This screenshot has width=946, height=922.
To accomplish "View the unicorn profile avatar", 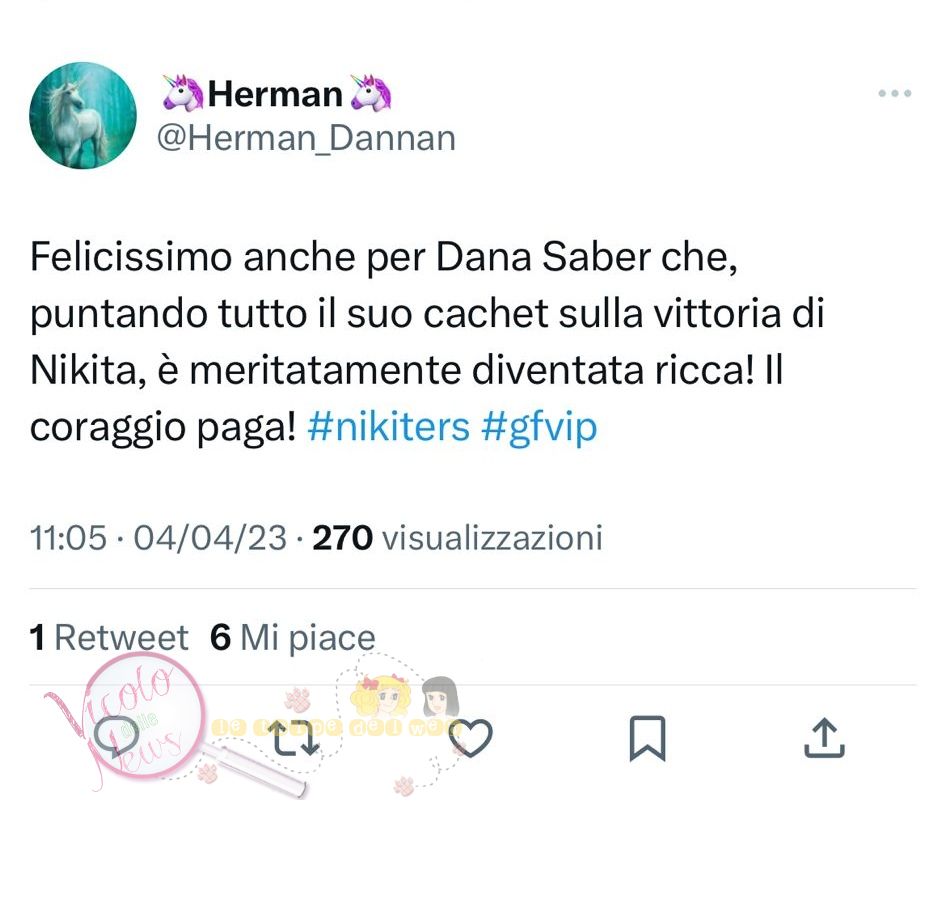I will tap(83, 115).
